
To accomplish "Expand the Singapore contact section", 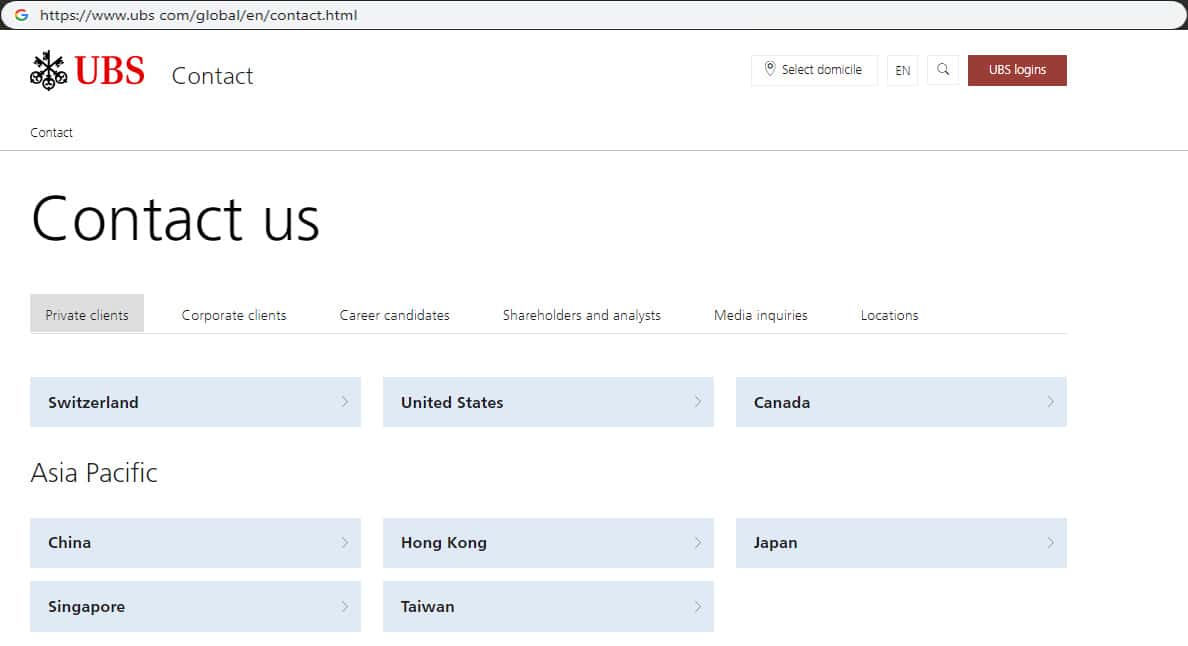I will point(194,607).
